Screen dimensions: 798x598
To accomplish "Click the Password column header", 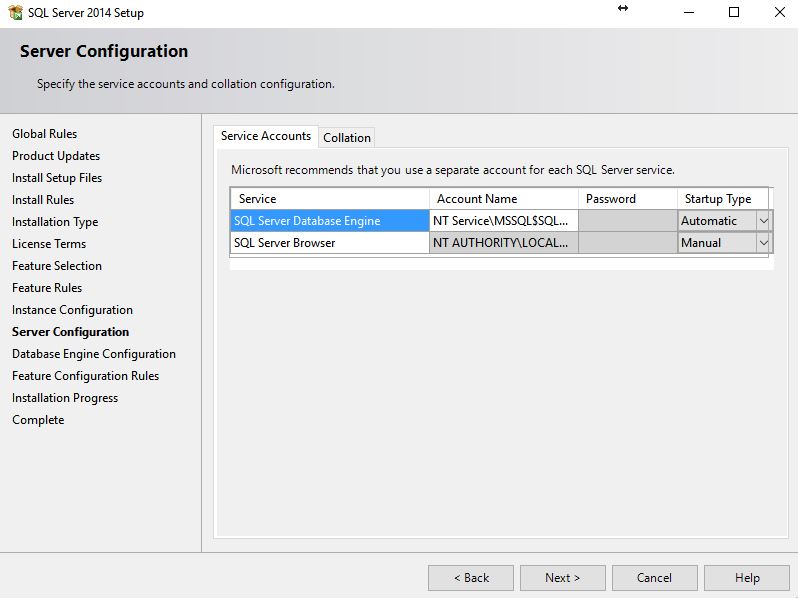I will (x=628, y=199).
